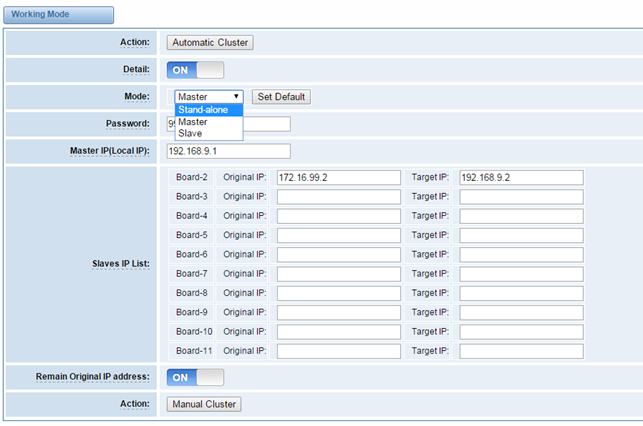Focus the Master IP field 192.168.9.1

[x=229, y=151]
